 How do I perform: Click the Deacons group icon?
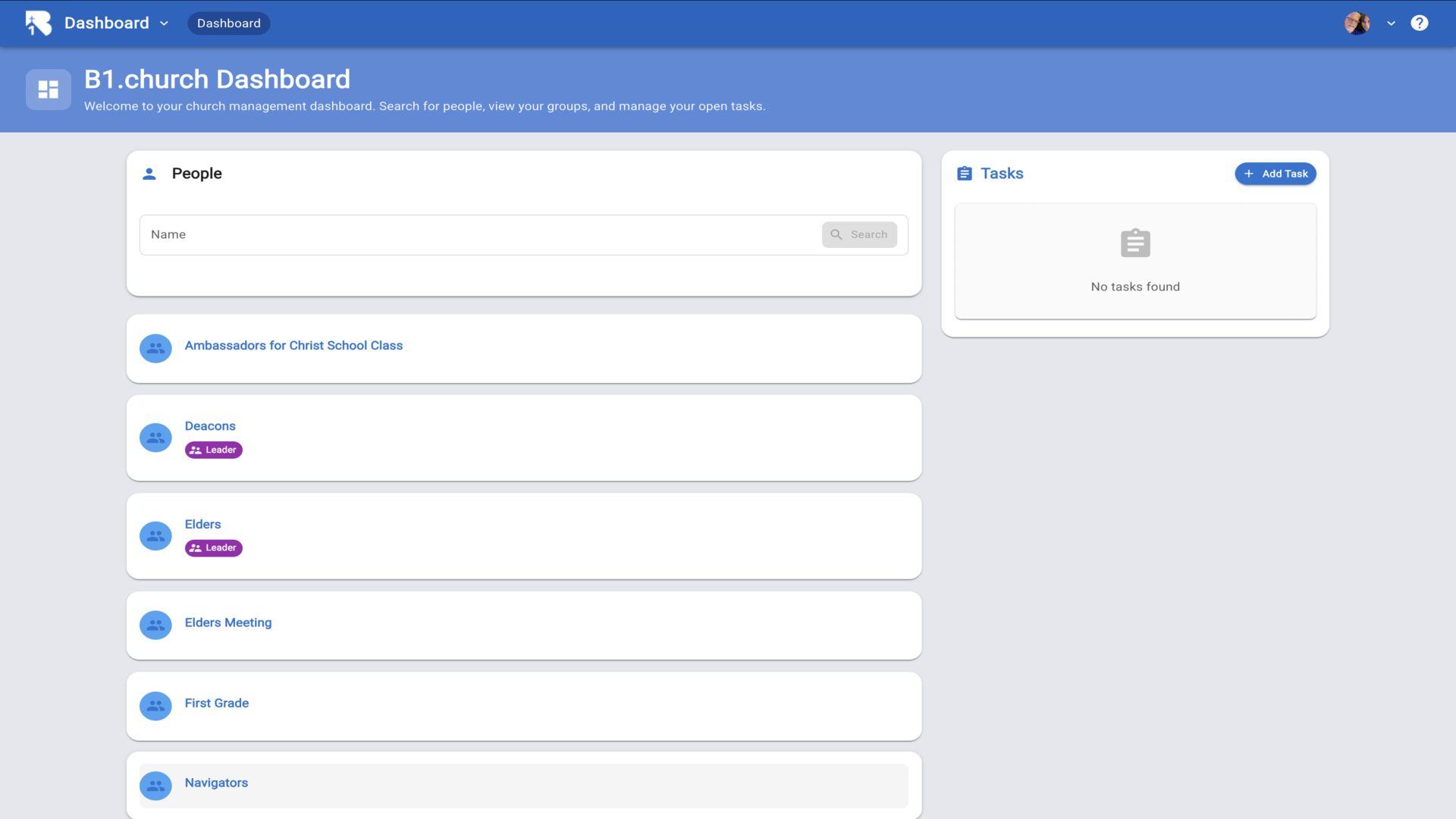coord(155,438)
